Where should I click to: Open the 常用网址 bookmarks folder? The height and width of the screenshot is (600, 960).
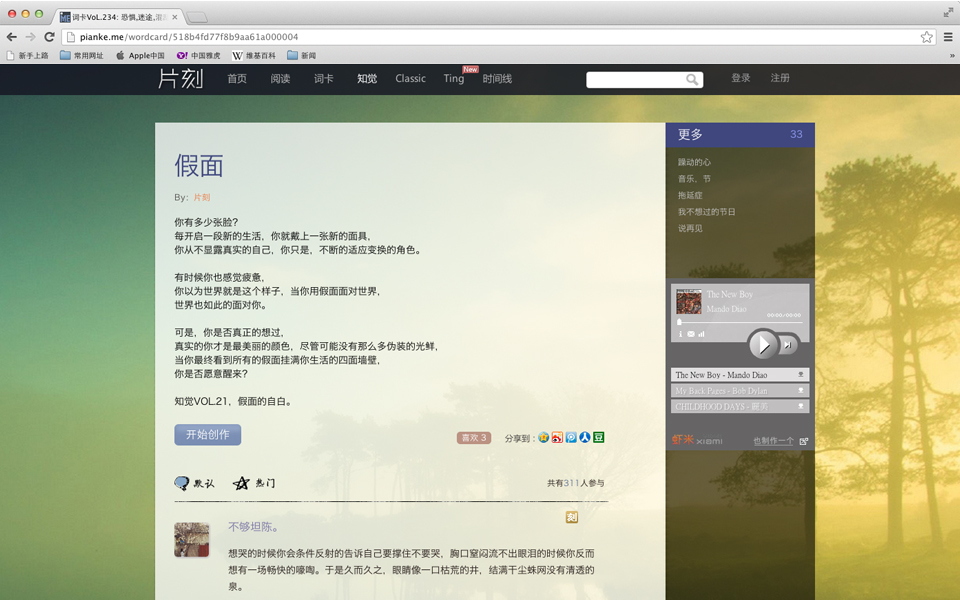pyautogui.click(x=81, y=55)
